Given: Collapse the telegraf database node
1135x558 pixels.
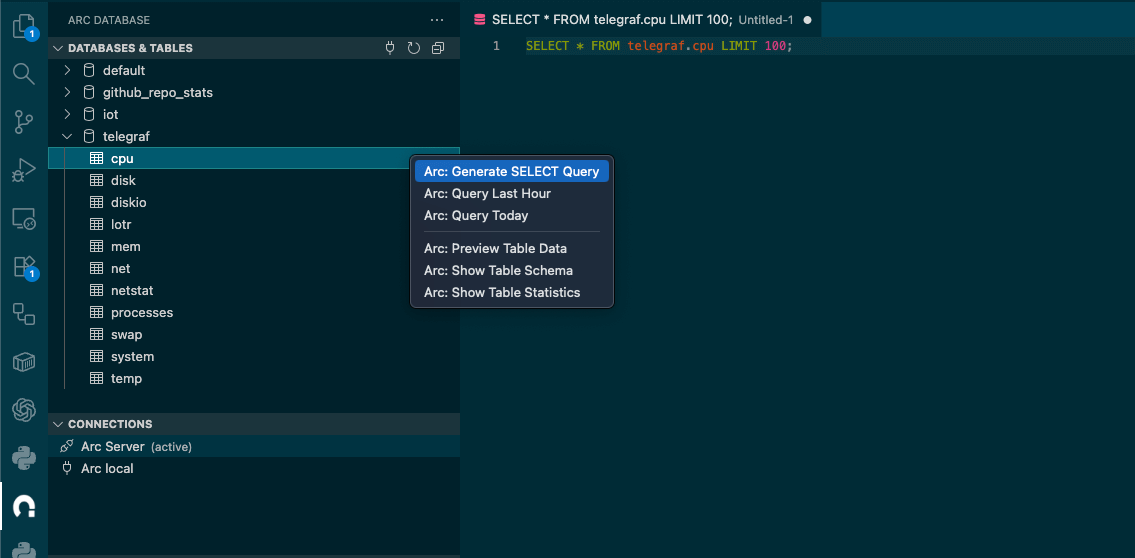Looking at the screenshot, I should [67, 136].
